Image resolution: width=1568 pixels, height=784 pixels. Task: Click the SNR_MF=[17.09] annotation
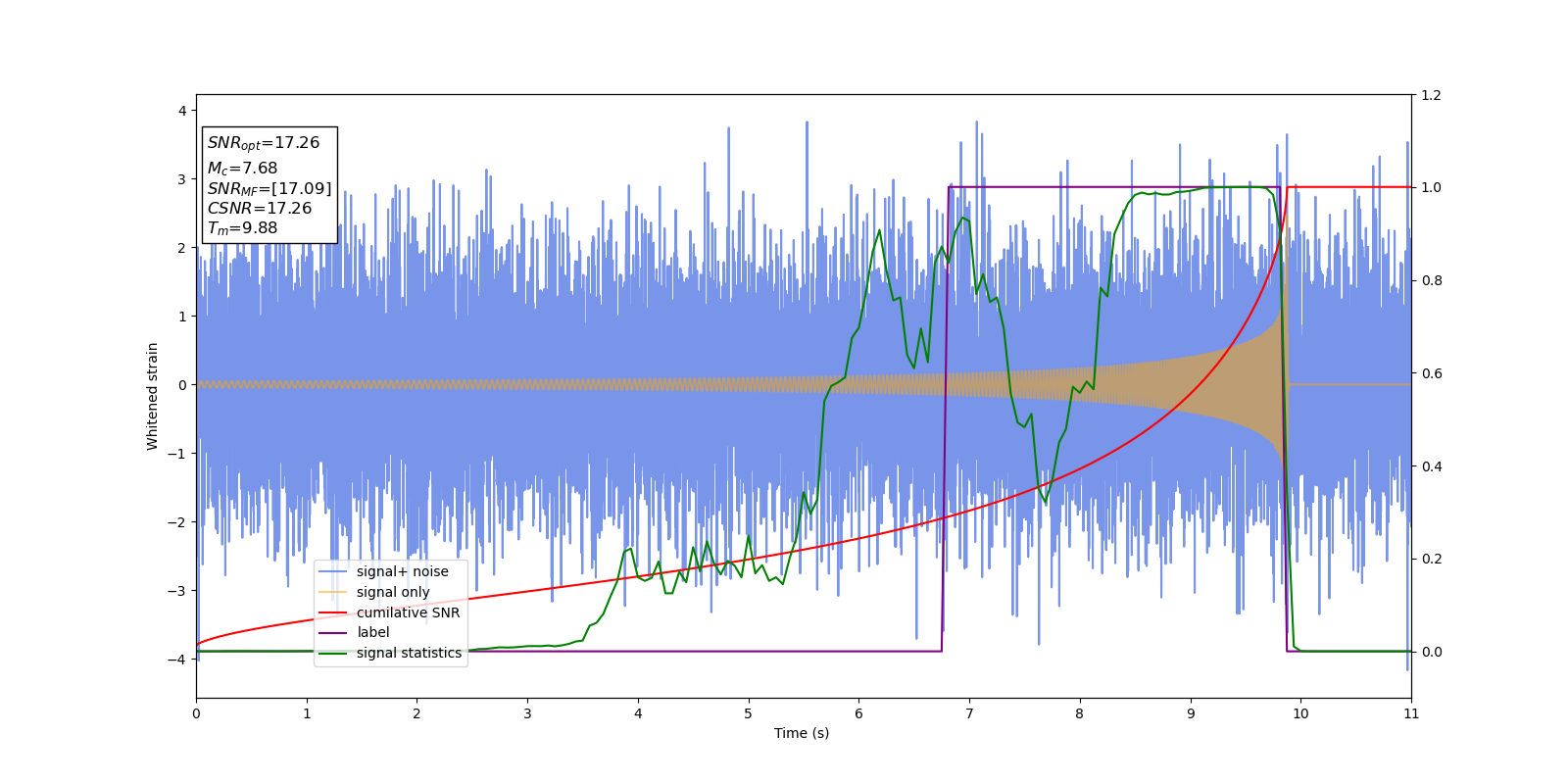tap(269, 189)
